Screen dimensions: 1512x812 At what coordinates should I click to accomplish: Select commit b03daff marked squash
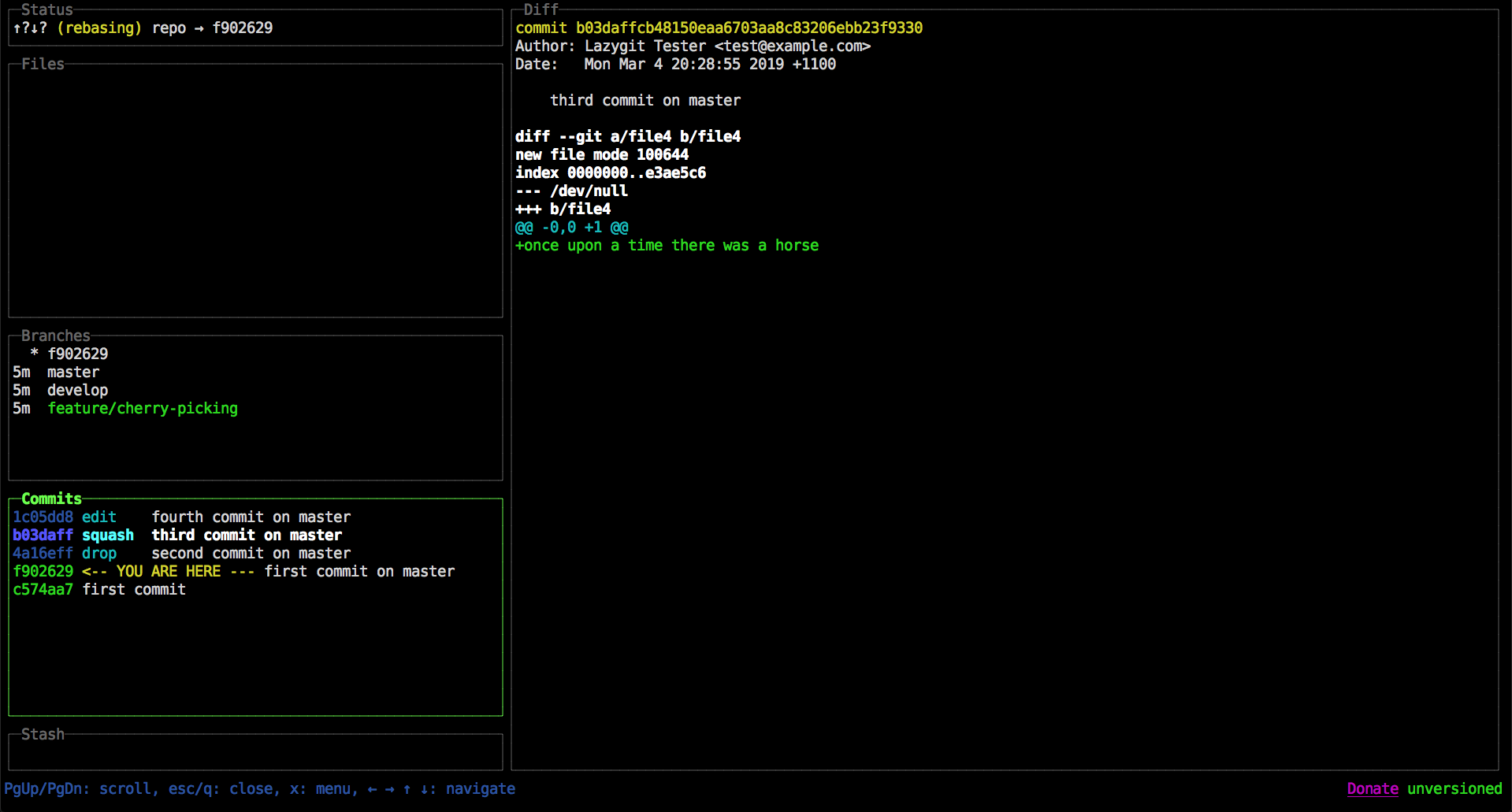(255, 535)
